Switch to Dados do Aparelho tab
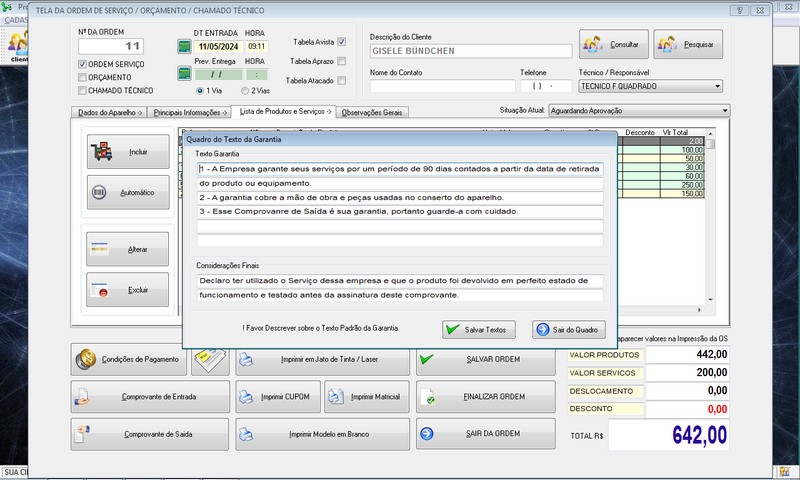800x480 pixels. [109, 112]
